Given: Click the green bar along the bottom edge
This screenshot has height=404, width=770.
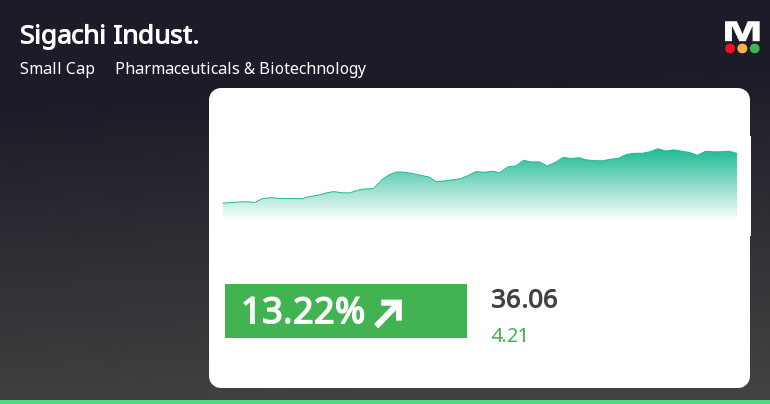Looking at the screenshot, I should (x=385, y=401).
